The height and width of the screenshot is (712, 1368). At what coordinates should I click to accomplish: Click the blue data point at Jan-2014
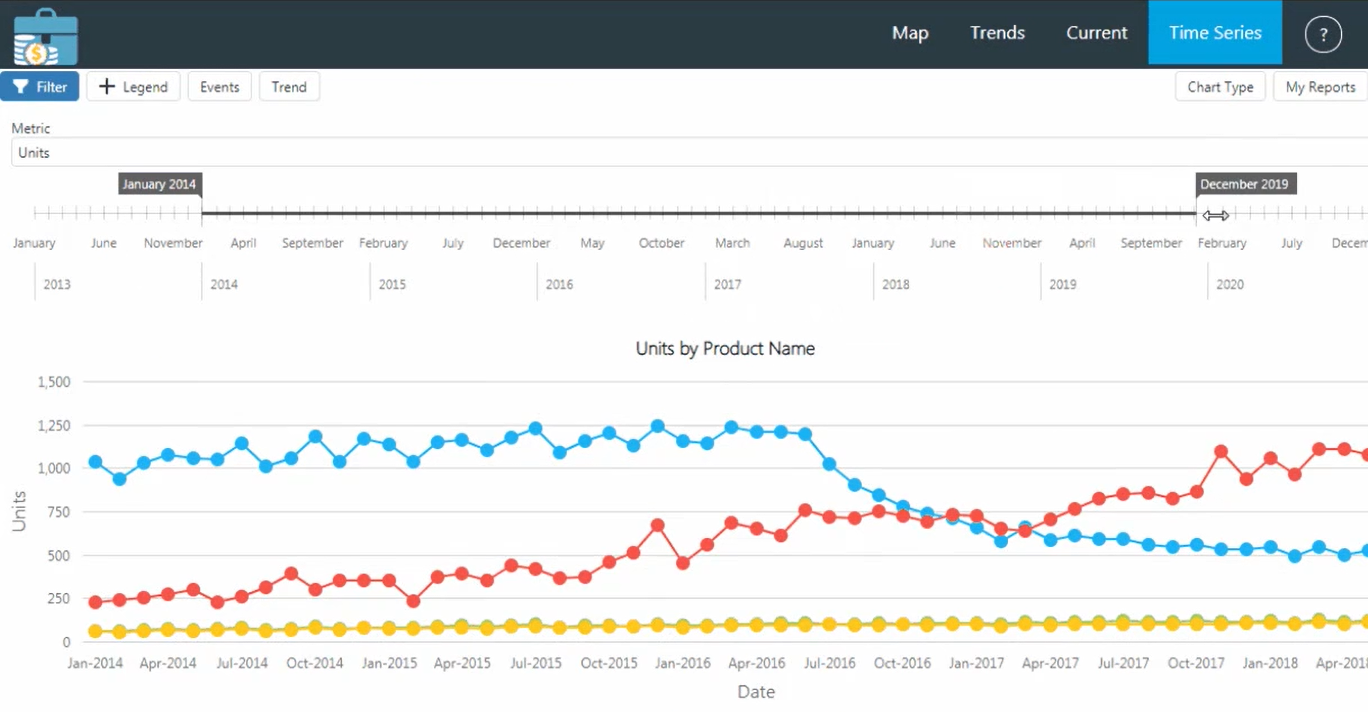coord(95,462)
